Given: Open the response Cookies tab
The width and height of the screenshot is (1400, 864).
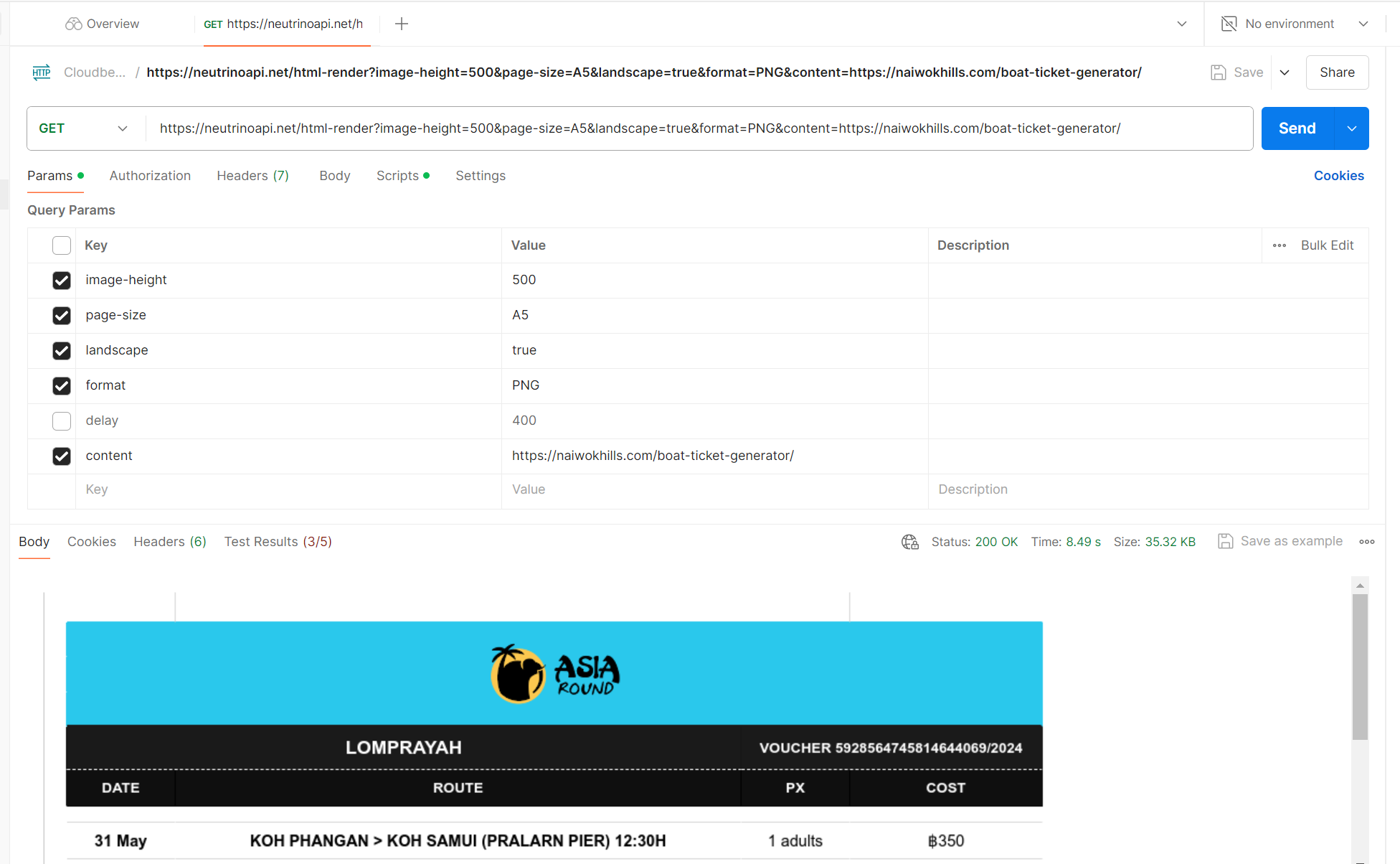Looking at the screenshot, I should point(92,542).
